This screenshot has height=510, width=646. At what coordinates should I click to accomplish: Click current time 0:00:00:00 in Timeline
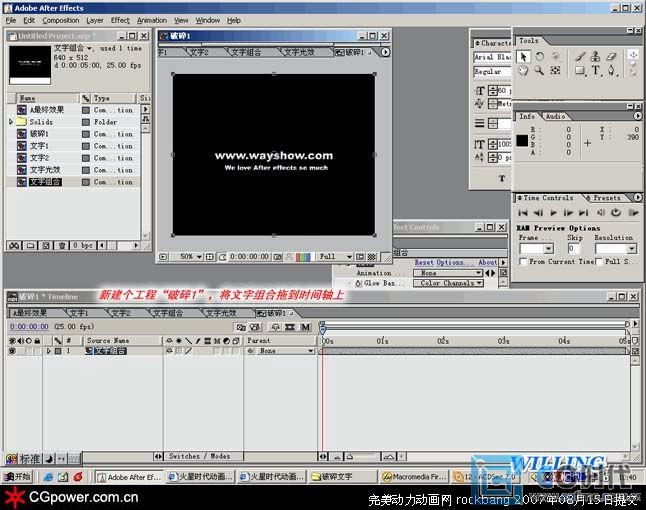[x=29, y=327]
